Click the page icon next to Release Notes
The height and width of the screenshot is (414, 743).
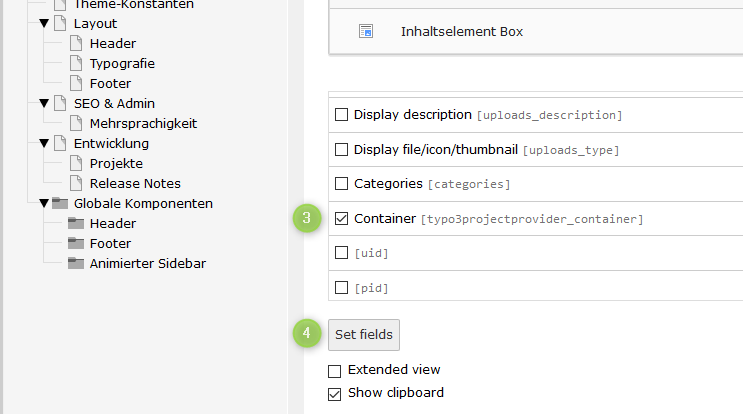coord(76,183)
